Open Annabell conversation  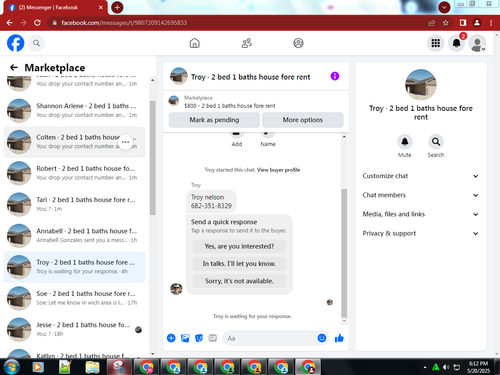pos(74,236)
